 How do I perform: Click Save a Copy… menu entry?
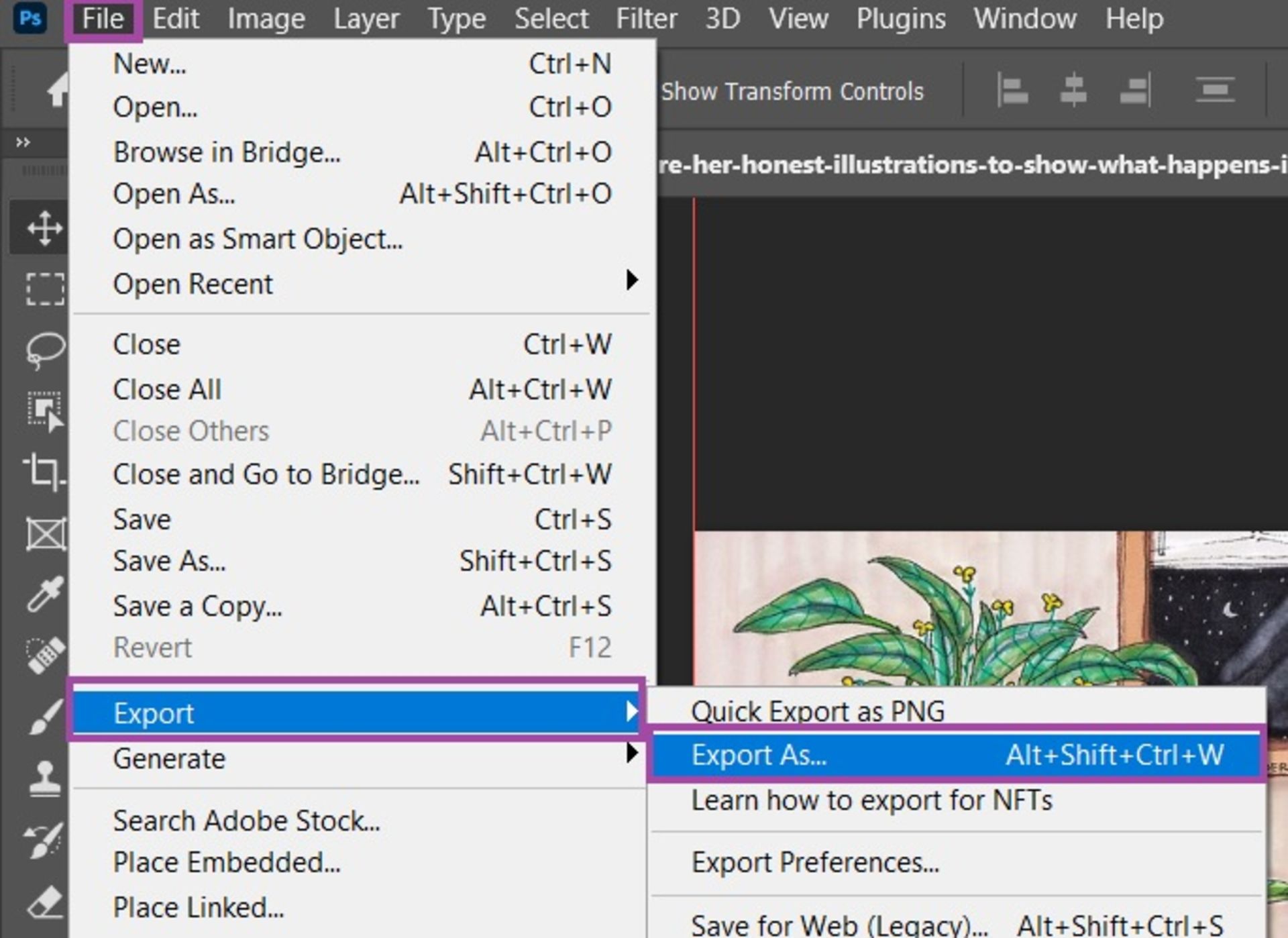198,606
